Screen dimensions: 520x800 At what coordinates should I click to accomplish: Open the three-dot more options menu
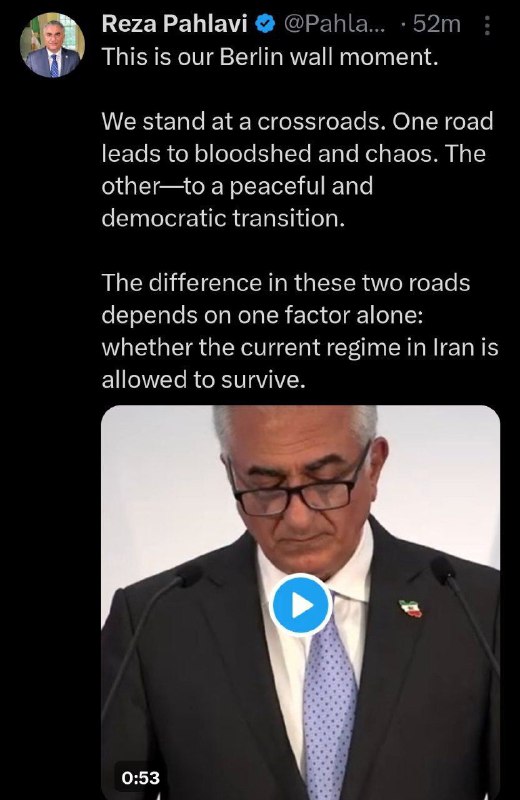(487, 26)
